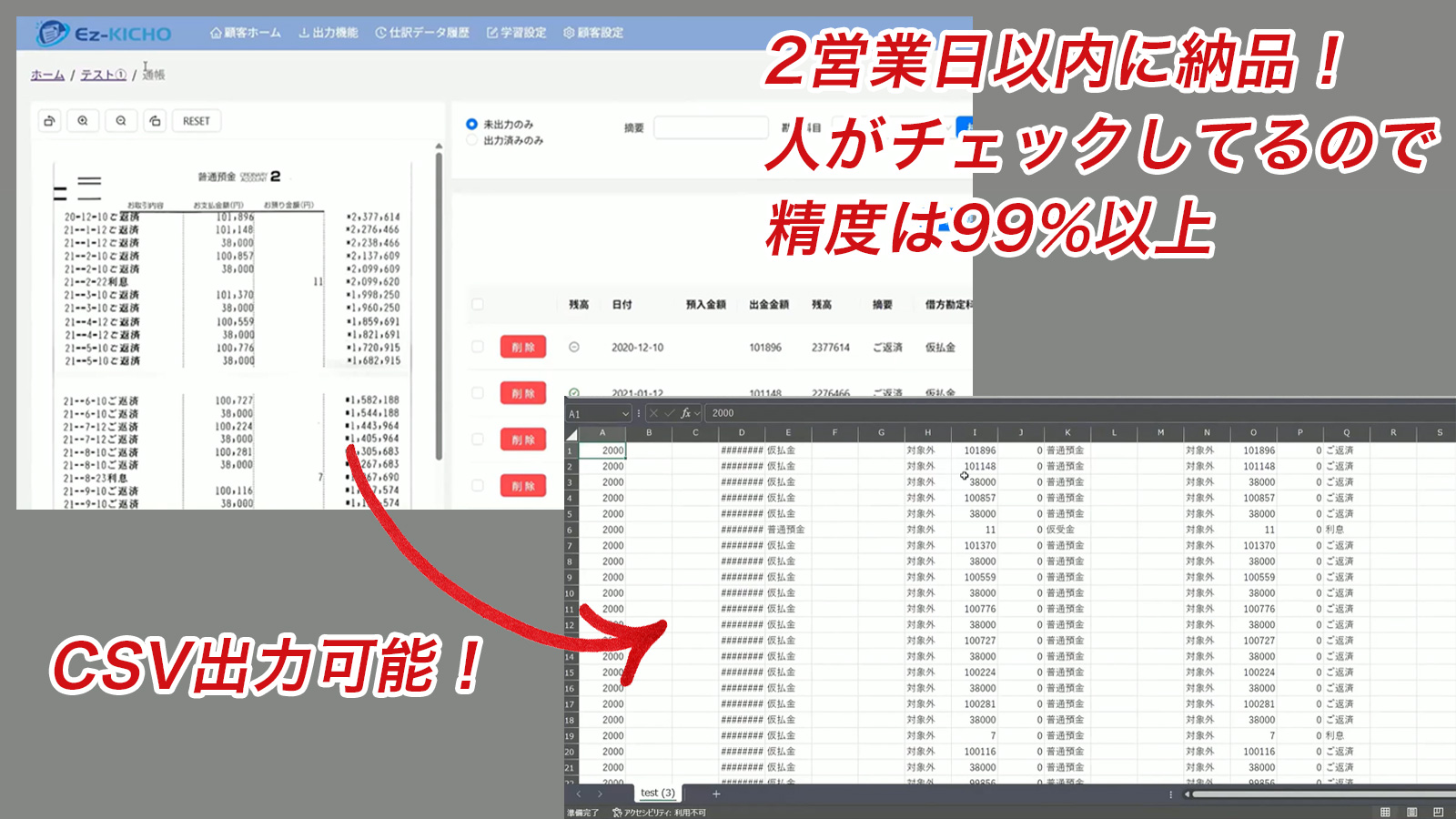Viewport: 1456px width, 819px height.
Task: Expand the Name Box dropdown showing A1
Action: (x=628, y=414)
